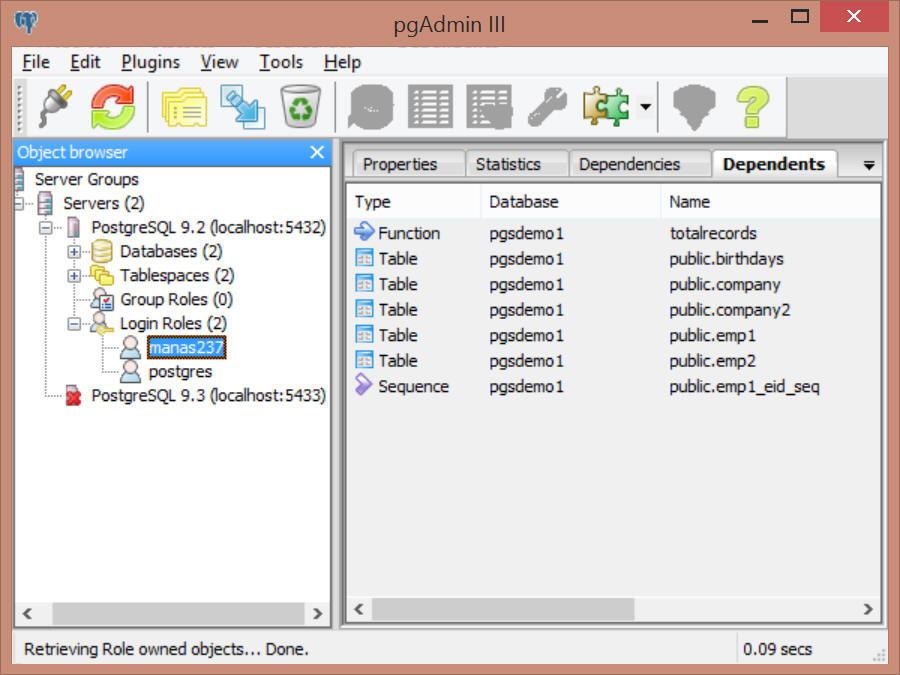Image resolution: width=900 pixels, height=675 pixels.
Task: Select the public.emp2 table row
Action: [613, 361]
